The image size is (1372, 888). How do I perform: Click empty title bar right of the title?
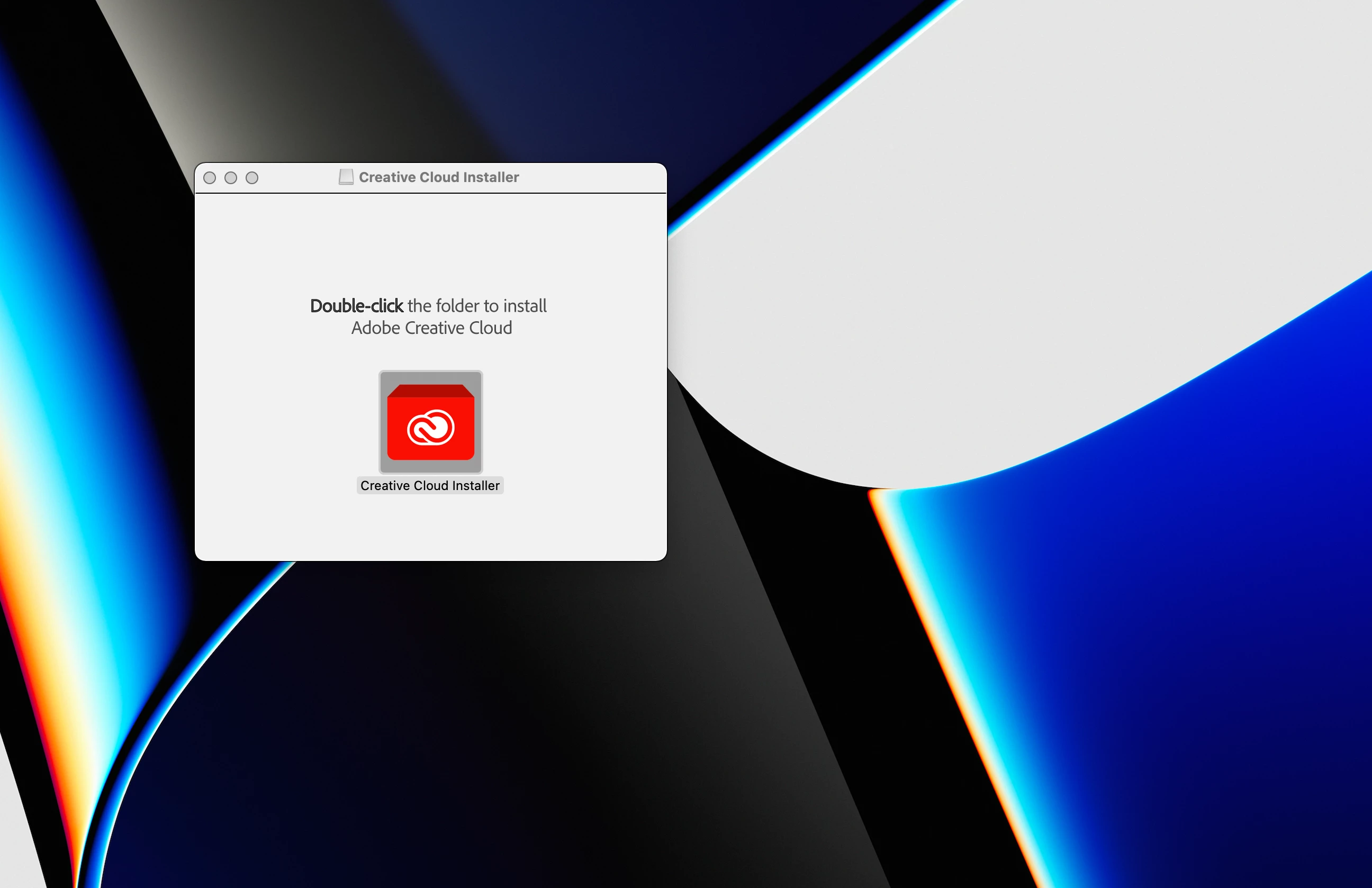(594, 177)
